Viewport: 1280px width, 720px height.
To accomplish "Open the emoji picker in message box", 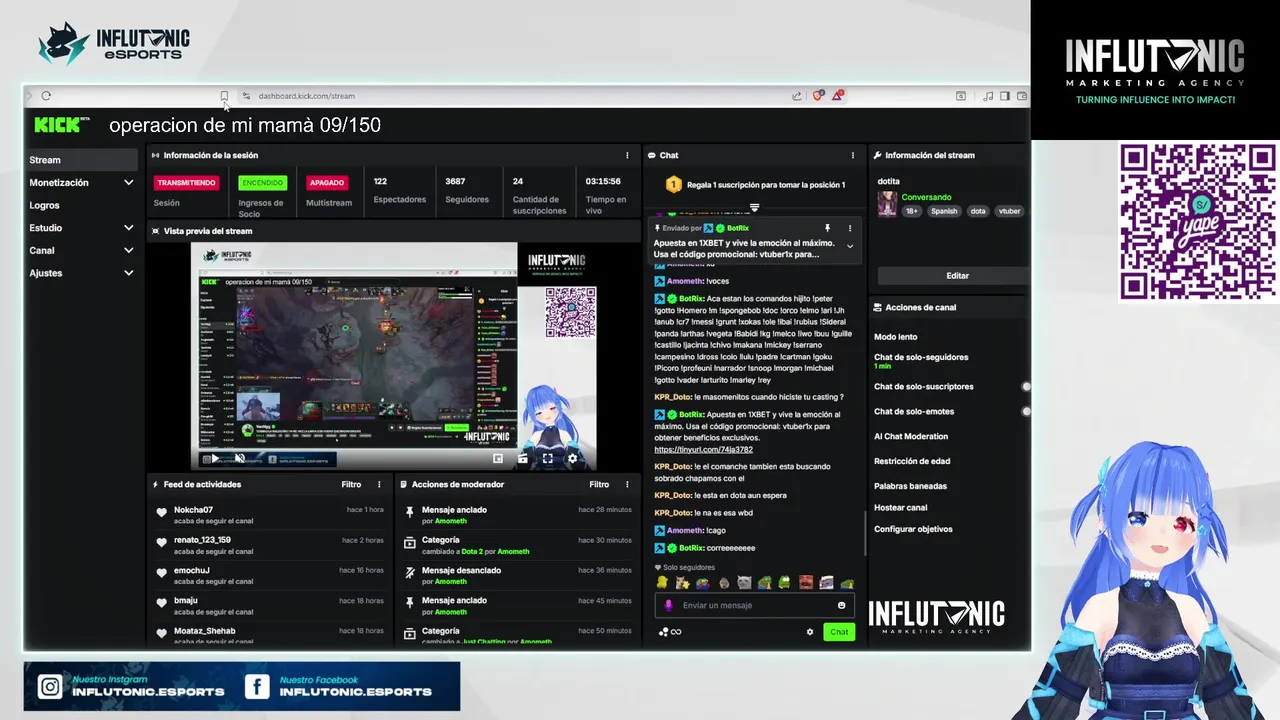I will 841,605.
